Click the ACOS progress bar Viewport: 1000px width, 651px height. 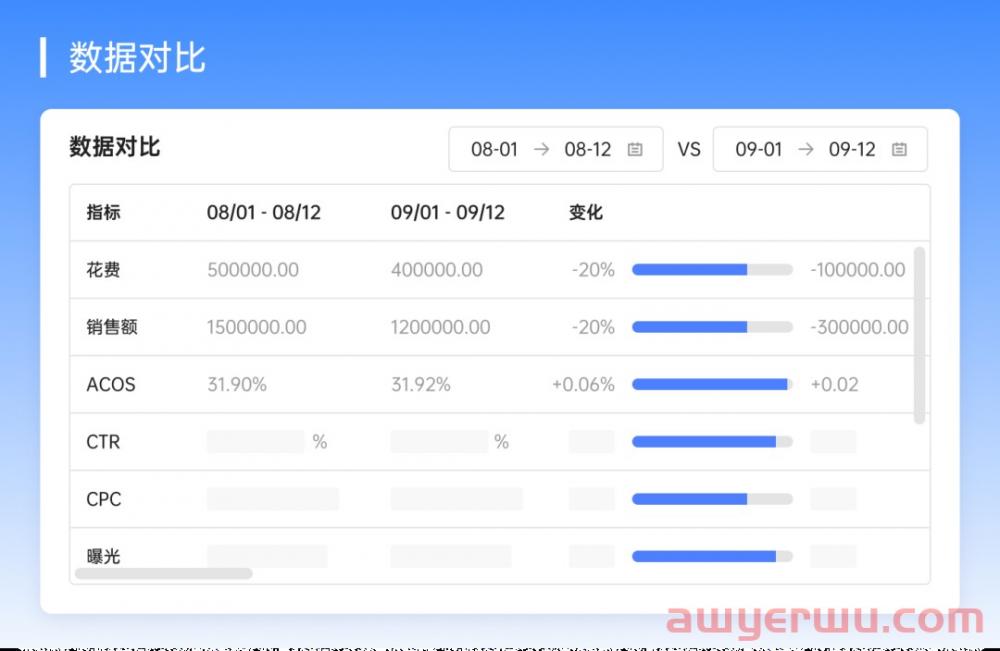[x=712, y=384]
